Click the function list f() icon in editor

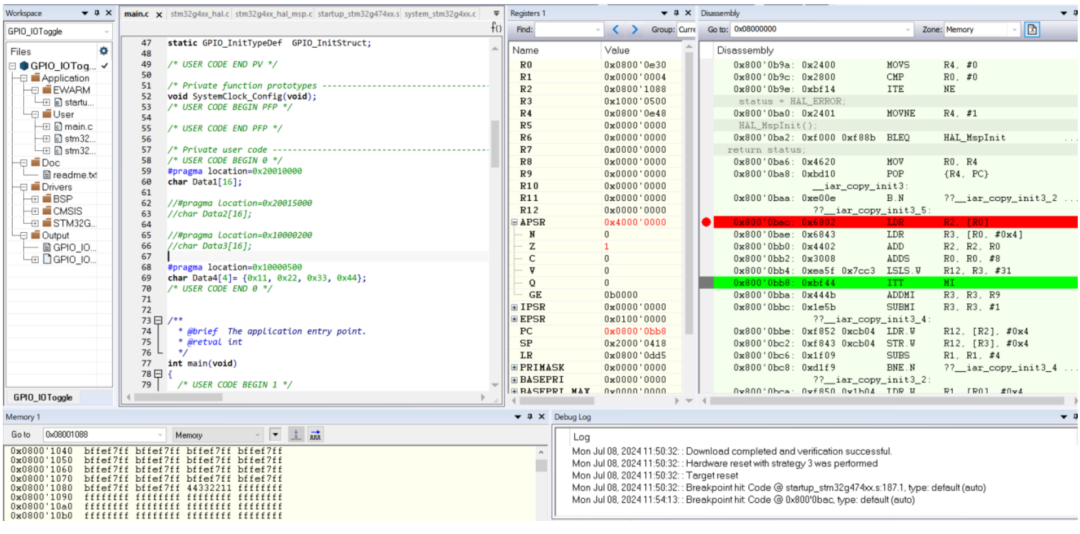[x=496, y=27]
